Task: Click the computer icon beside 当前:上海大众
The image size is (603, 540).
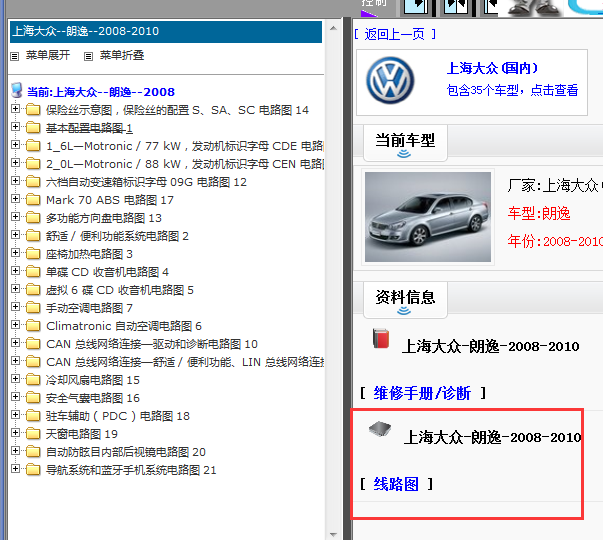Action: click(17, 90)
